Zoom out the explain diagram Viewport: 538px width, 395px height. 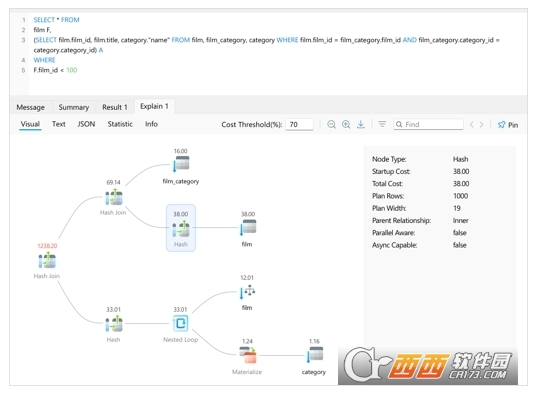pos(331,125)
